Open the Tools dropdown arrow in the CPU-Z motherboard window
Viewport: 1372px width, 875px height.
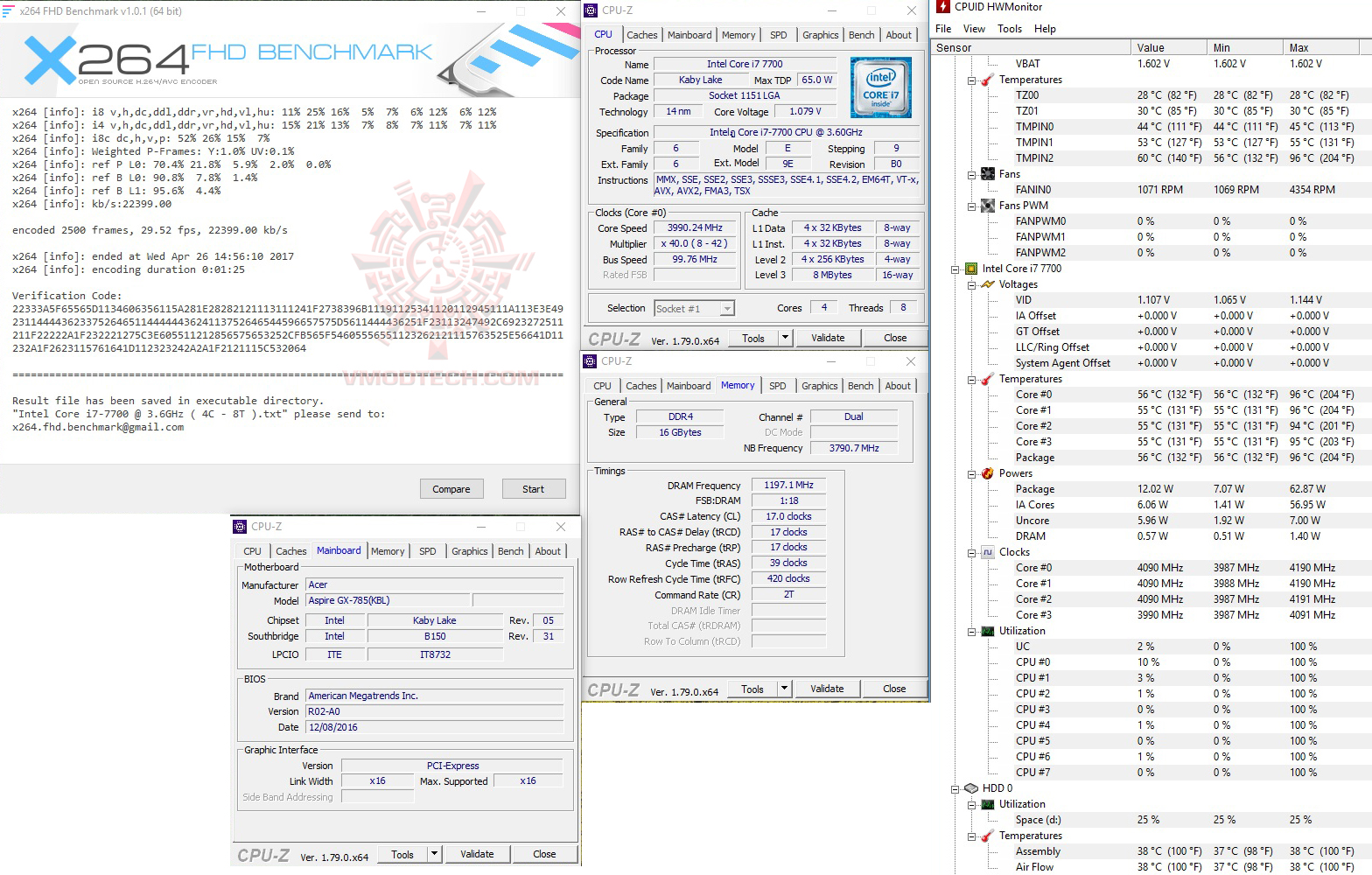pyautogui.click(x=434, y=854)
